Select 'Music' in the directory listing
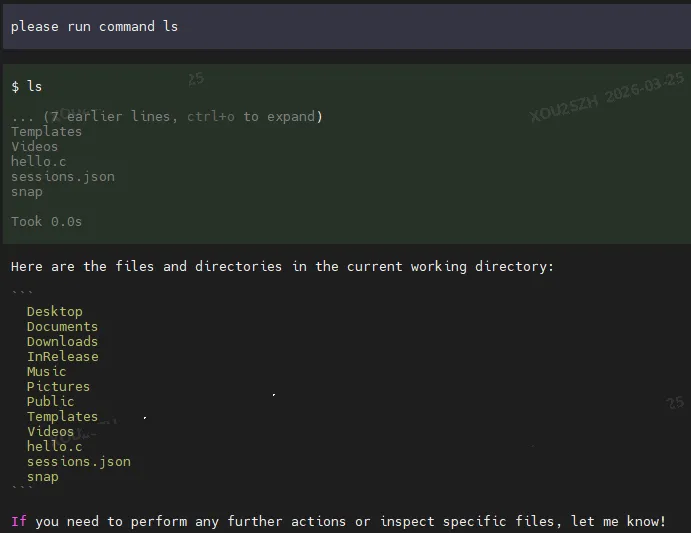691x533 pixels. click(x=46, y=372)
